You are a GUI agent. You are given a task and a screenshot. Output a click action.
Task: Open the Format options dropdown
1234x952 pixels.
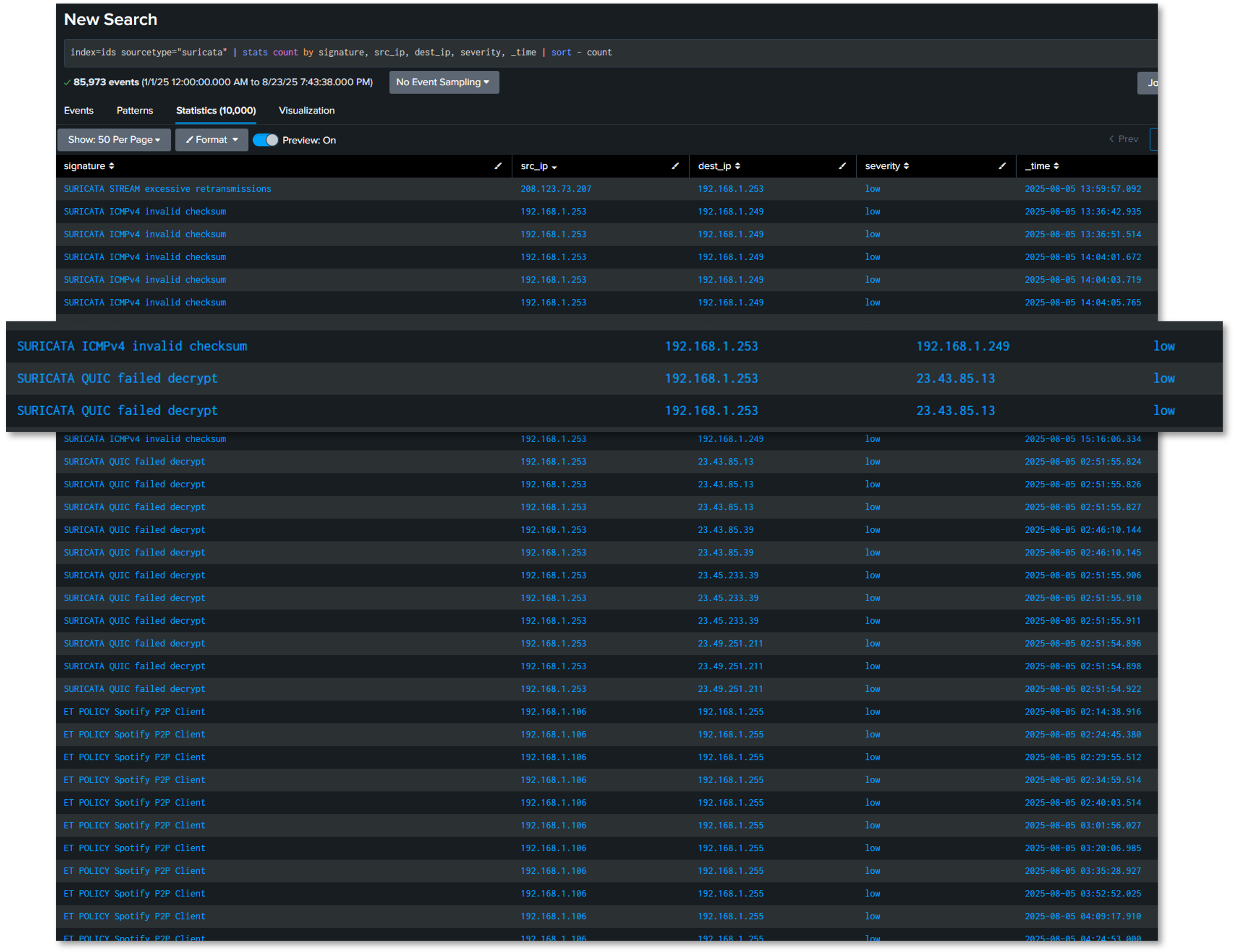[211, 140]
